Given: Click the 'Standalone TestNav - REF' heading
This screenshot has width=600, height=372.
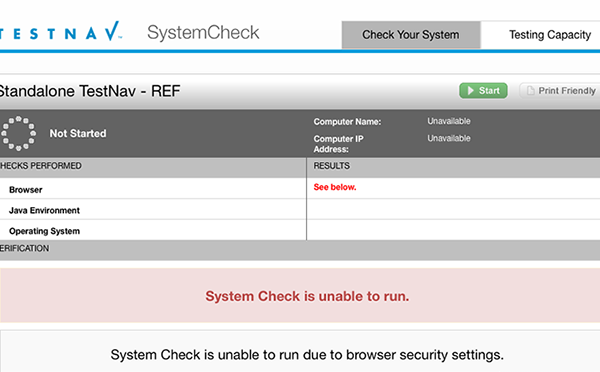Looking at the screenshot, I should click(x=90, y=91).
